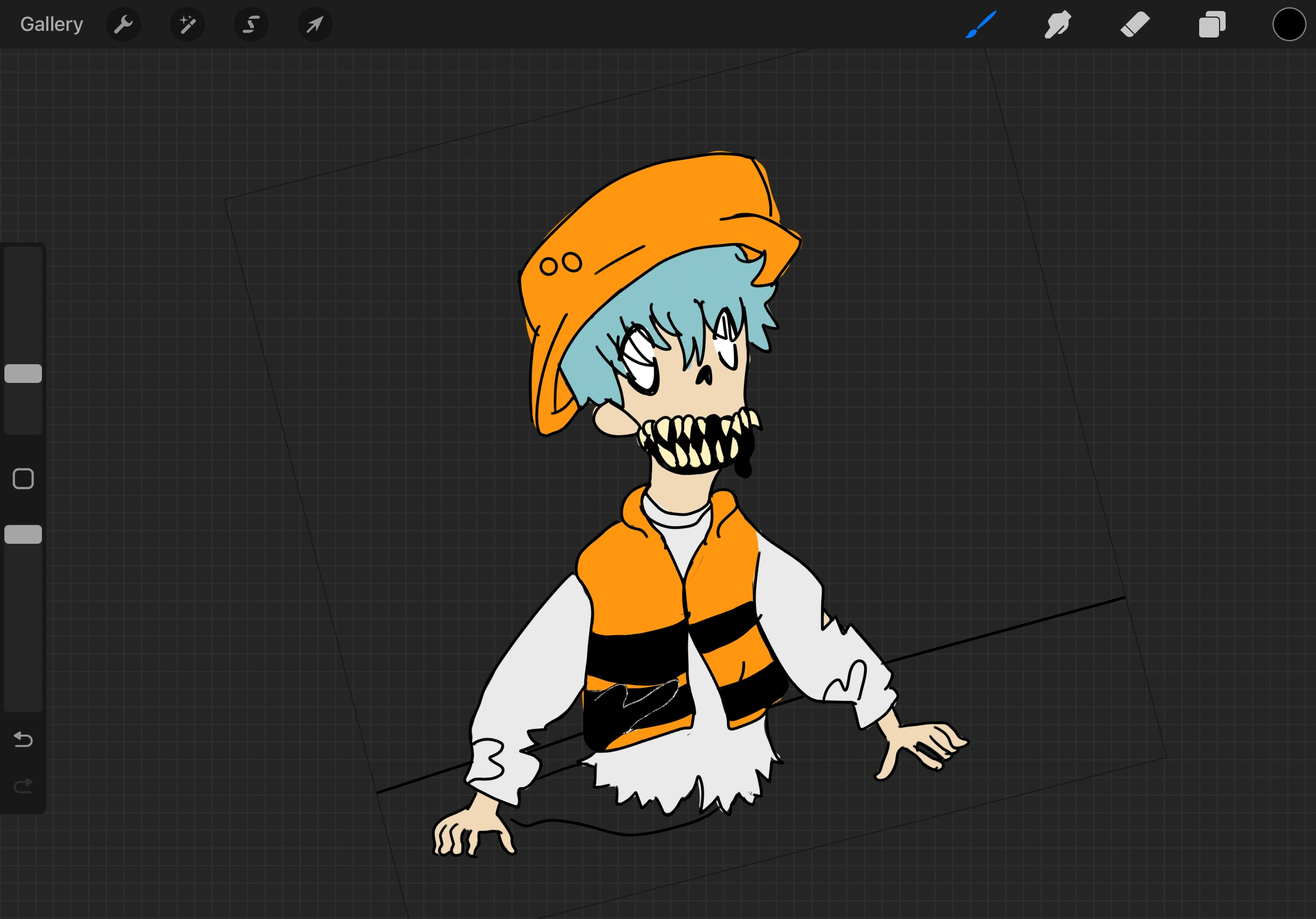Image resolution: width=1316 pixels, height=919 pixels.
Task: Redo the last undone action
Action: tap(23, 786)
